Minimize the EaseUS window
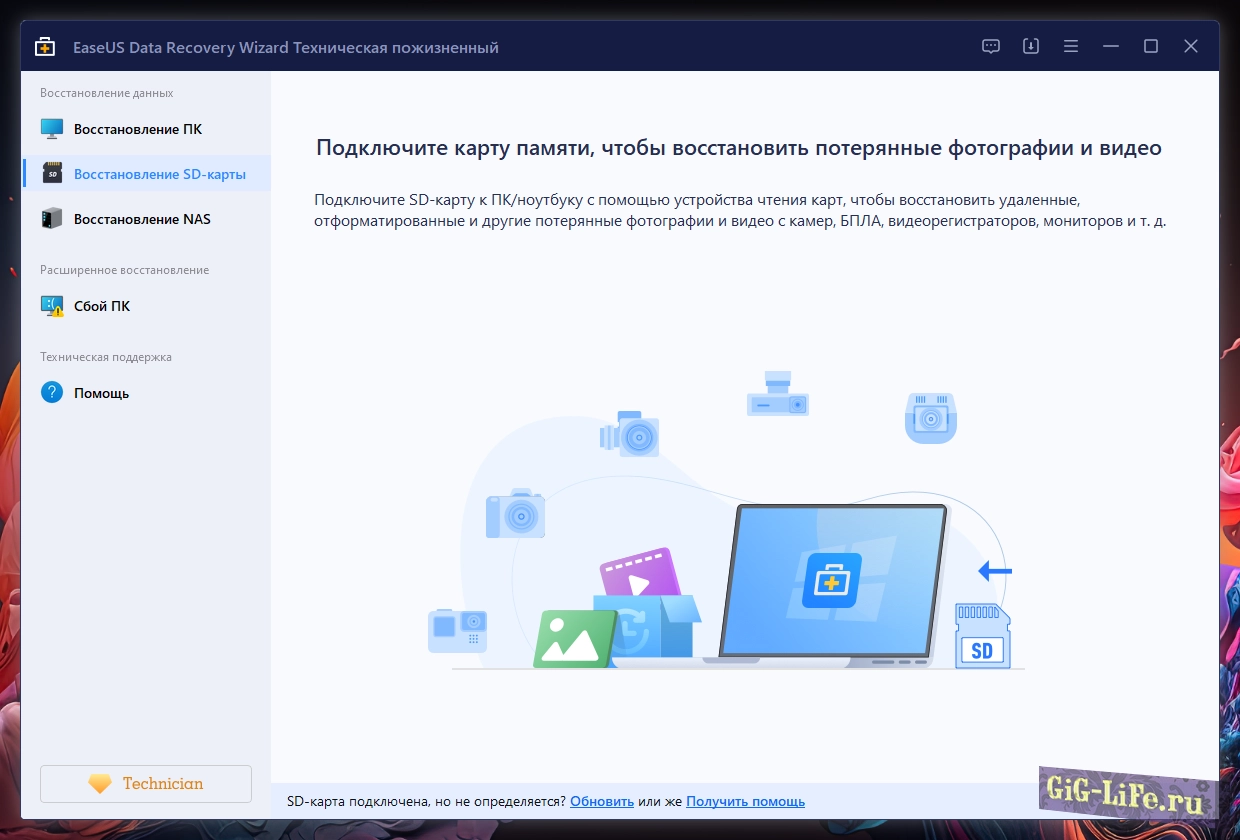Image resolution: width=1240 pixels, height=840 pixels. click(x=1111, y=47)
